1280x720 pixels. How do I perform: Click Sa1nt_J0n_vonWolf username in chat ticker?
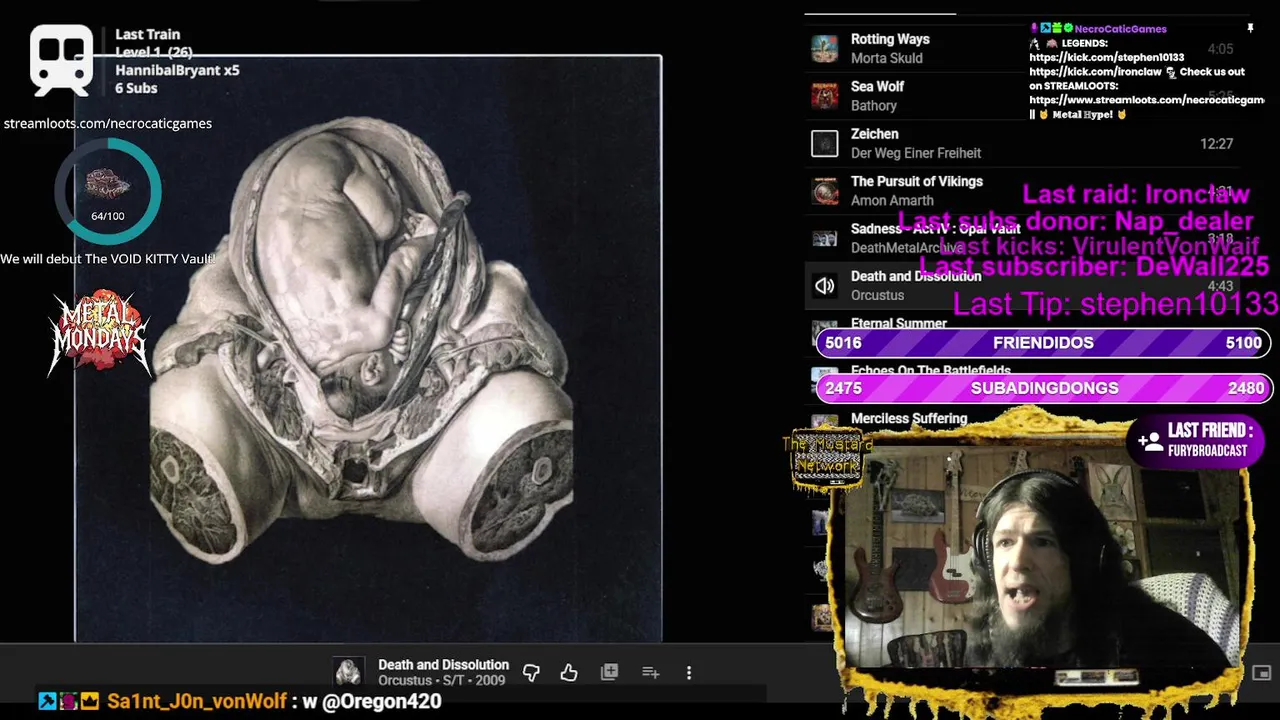(197, 701)
